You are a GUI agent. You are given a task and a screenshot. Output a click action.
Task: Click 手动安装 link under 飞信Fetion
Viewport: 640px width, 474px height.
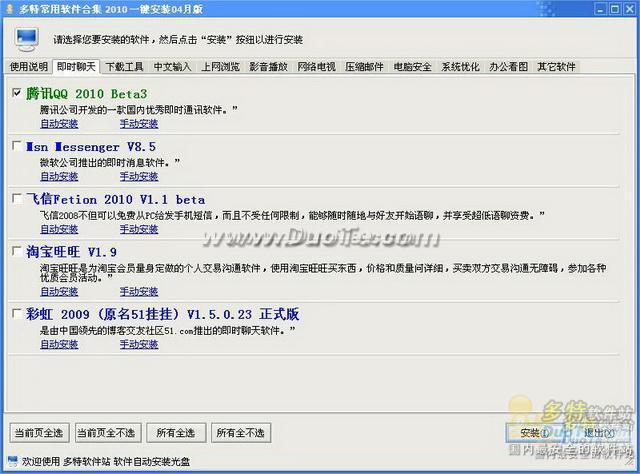[139, 229]
